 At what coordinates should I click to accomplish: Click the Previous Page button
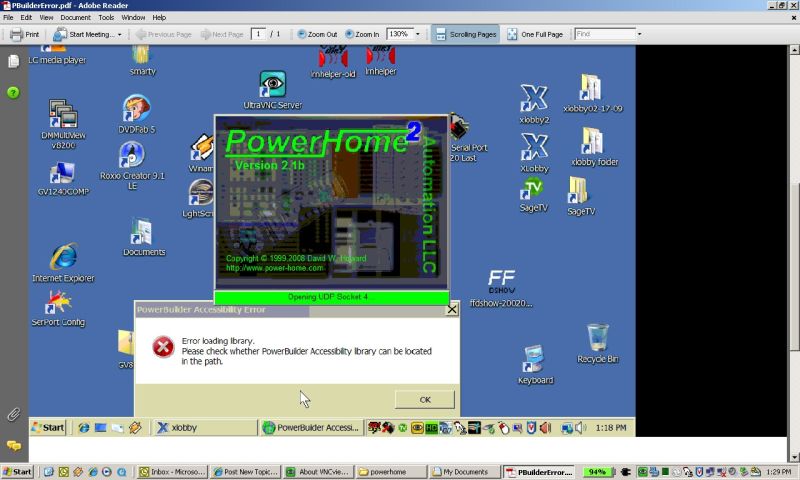164,34
